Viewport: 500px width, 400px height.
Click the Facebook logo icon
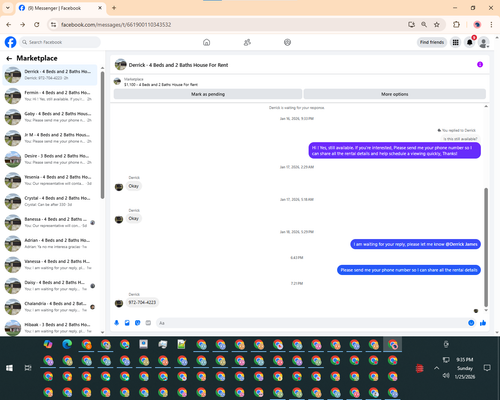[10, 42]
